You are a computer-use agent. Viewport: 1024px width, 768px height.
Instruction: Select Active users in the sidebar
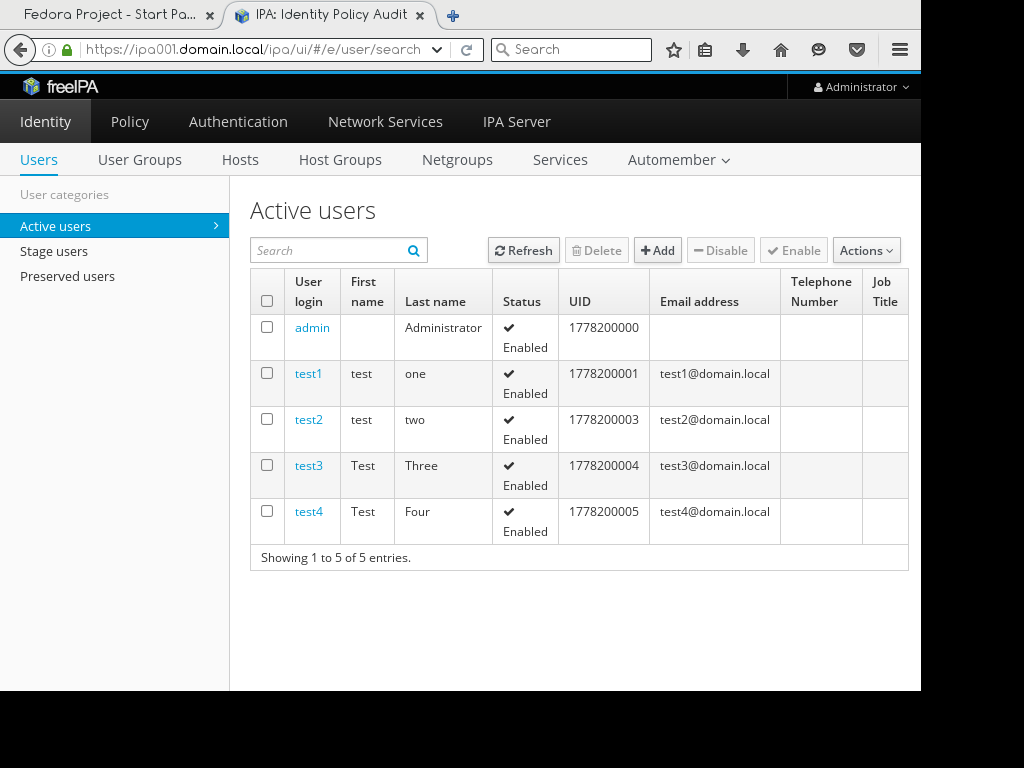click(114, 226)
